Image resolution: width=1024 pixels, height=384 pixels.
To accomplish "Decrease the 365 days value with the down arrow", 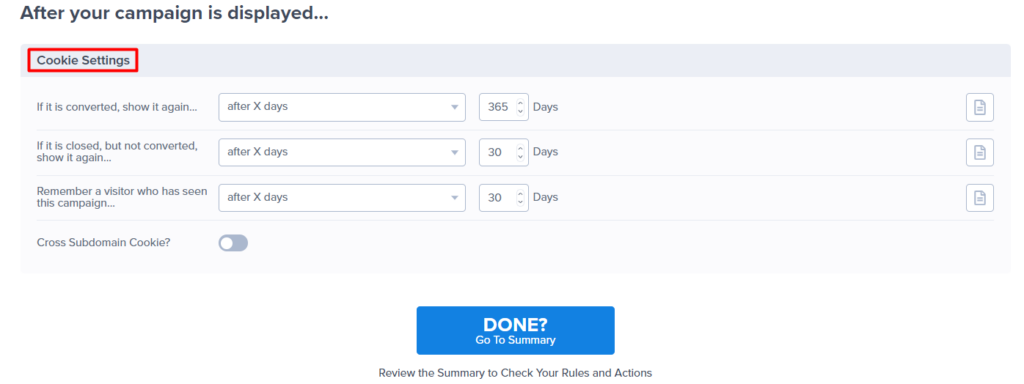I will 520,112.
